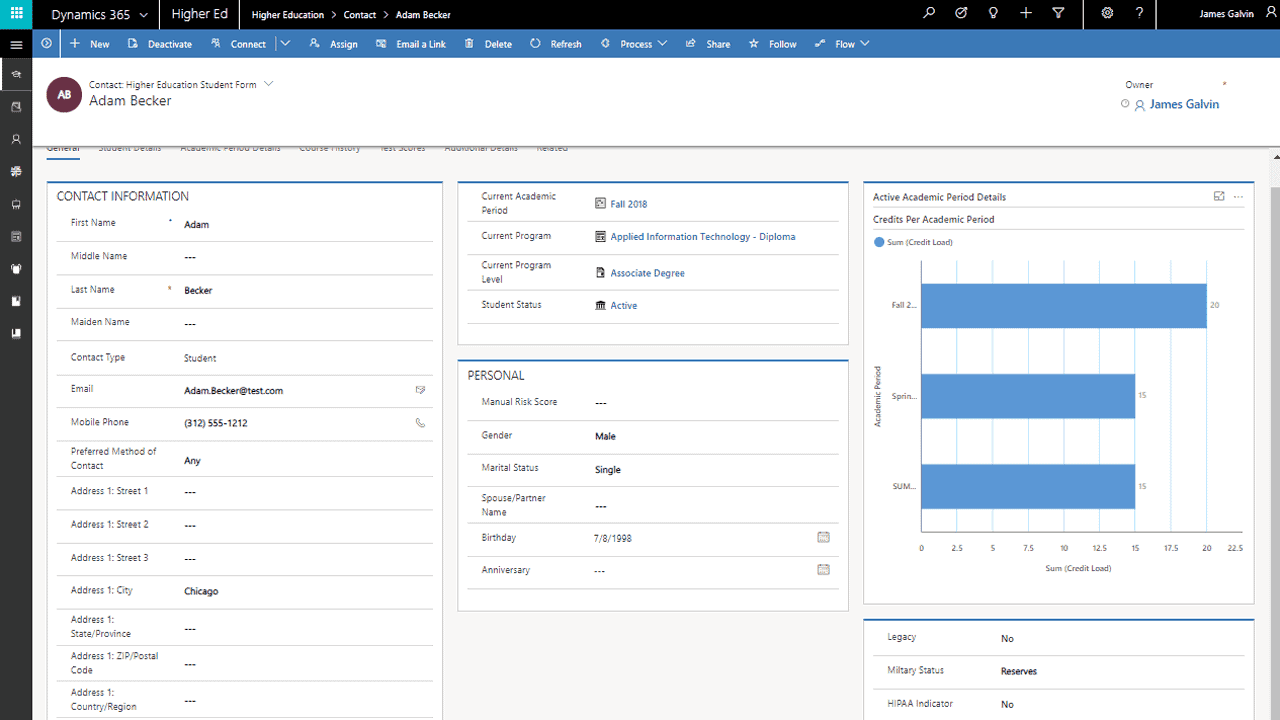
Task: Click the help question mark icon
Action: 1139,14
